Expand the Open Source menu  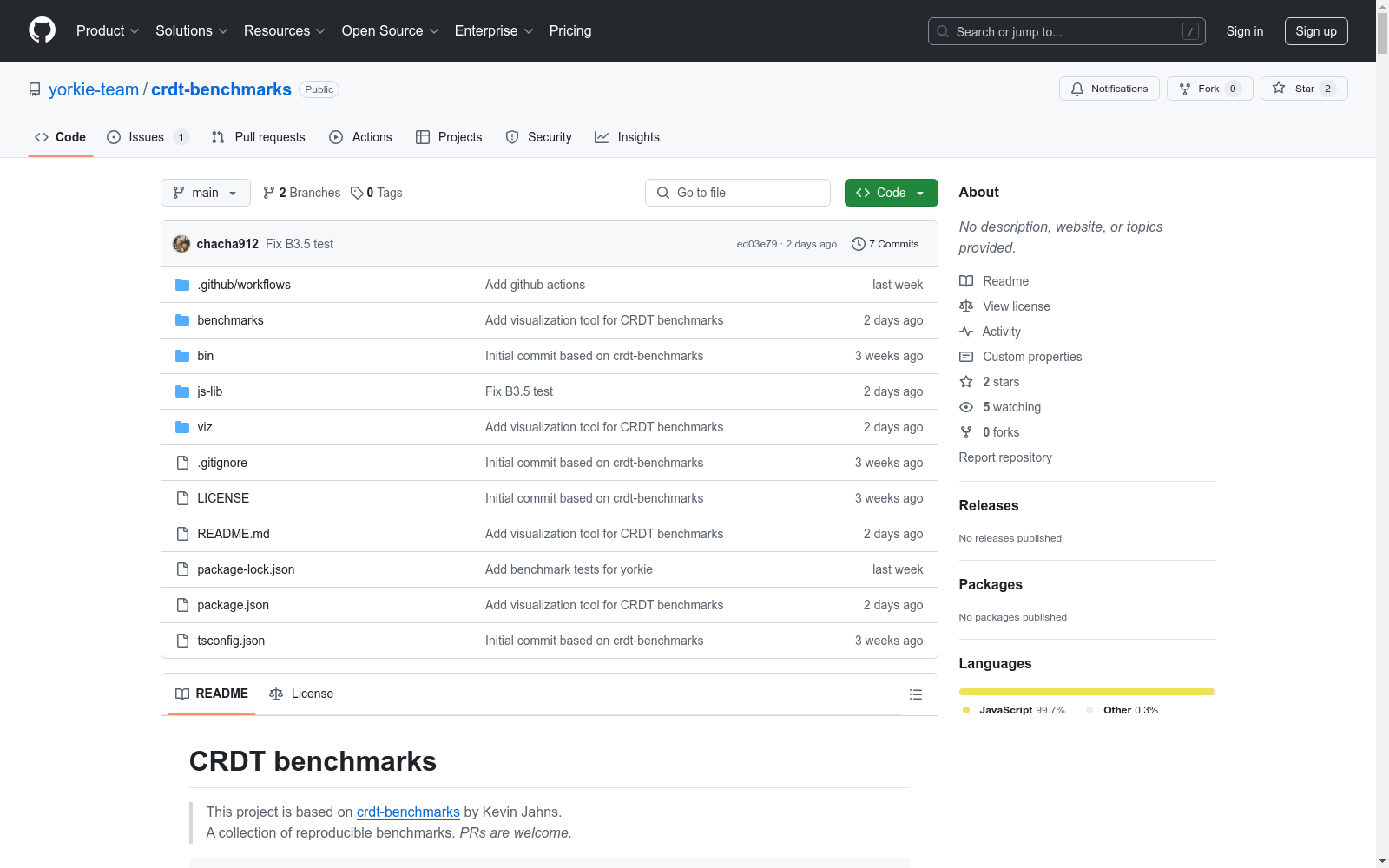click(x=391, y=30)
